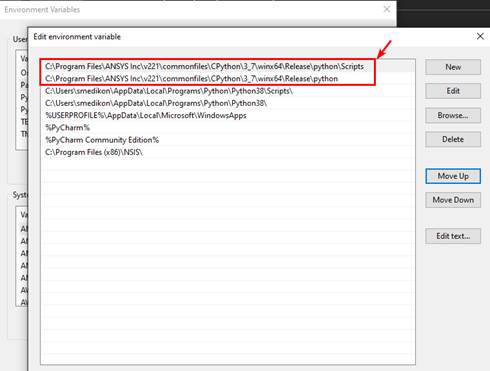The image size is (490, 371).
Task: Move the selected entry up
Action: [453, 176]
